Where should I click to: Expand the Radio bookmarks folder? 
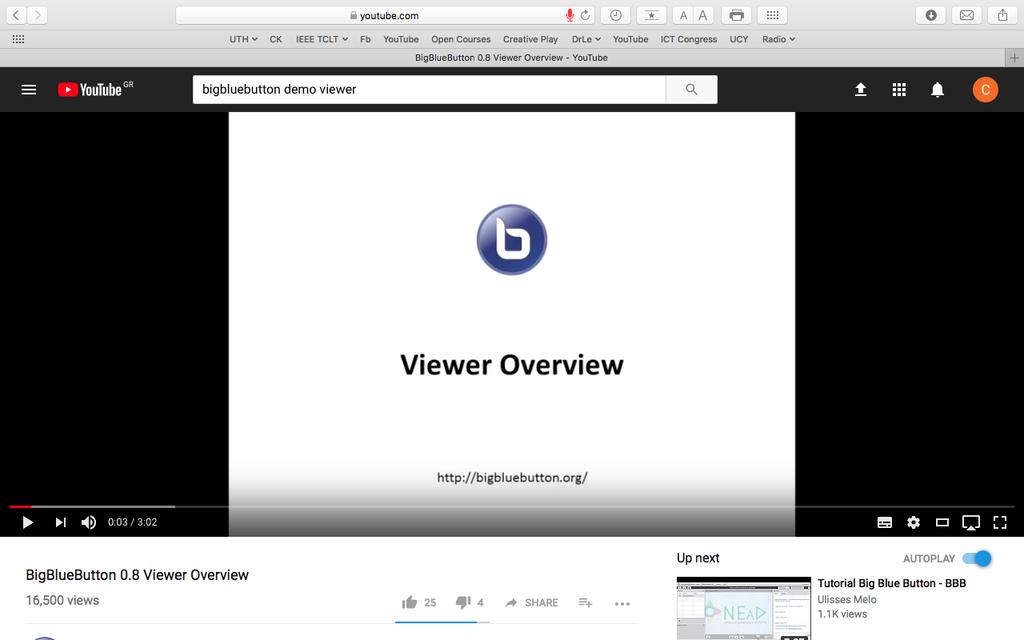(778, 39)
